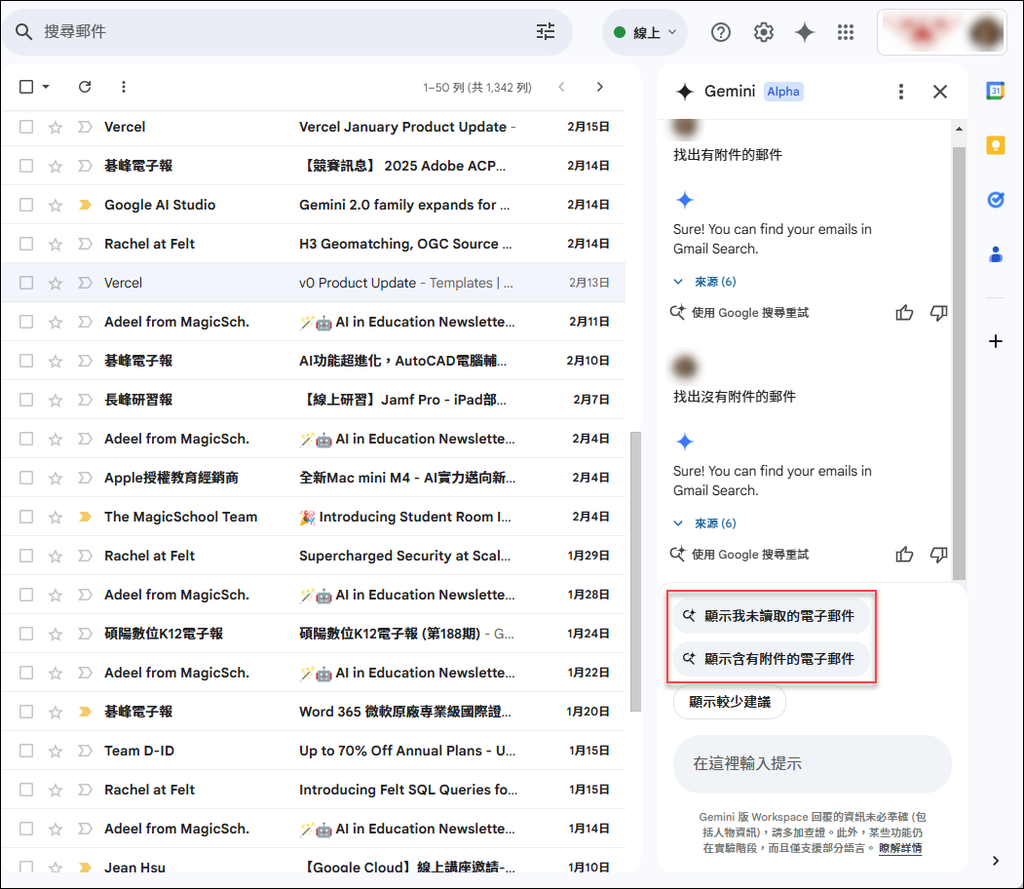Select the 碩陽數位K12電子報 email checkbox
Screen dimensions: 1024x889
tap(26, 634)
